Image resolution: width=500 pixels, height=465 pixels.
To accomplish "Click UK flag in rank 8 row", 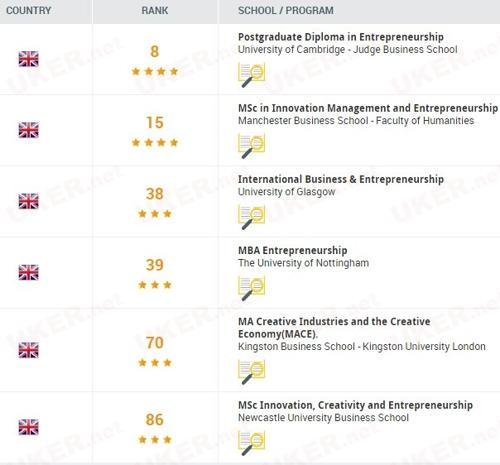I will pyautogui.click(x=29, y=59).
